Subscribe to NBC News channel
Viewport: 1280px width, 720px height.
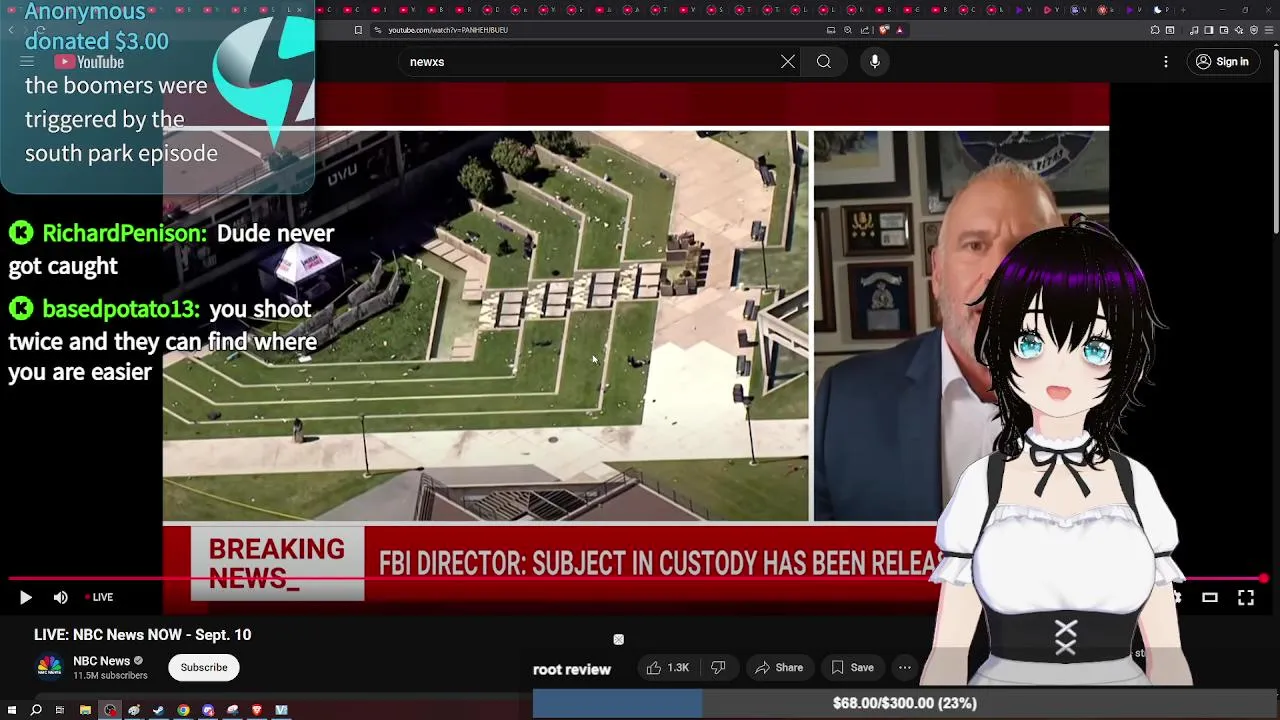(x=204, y=667)
